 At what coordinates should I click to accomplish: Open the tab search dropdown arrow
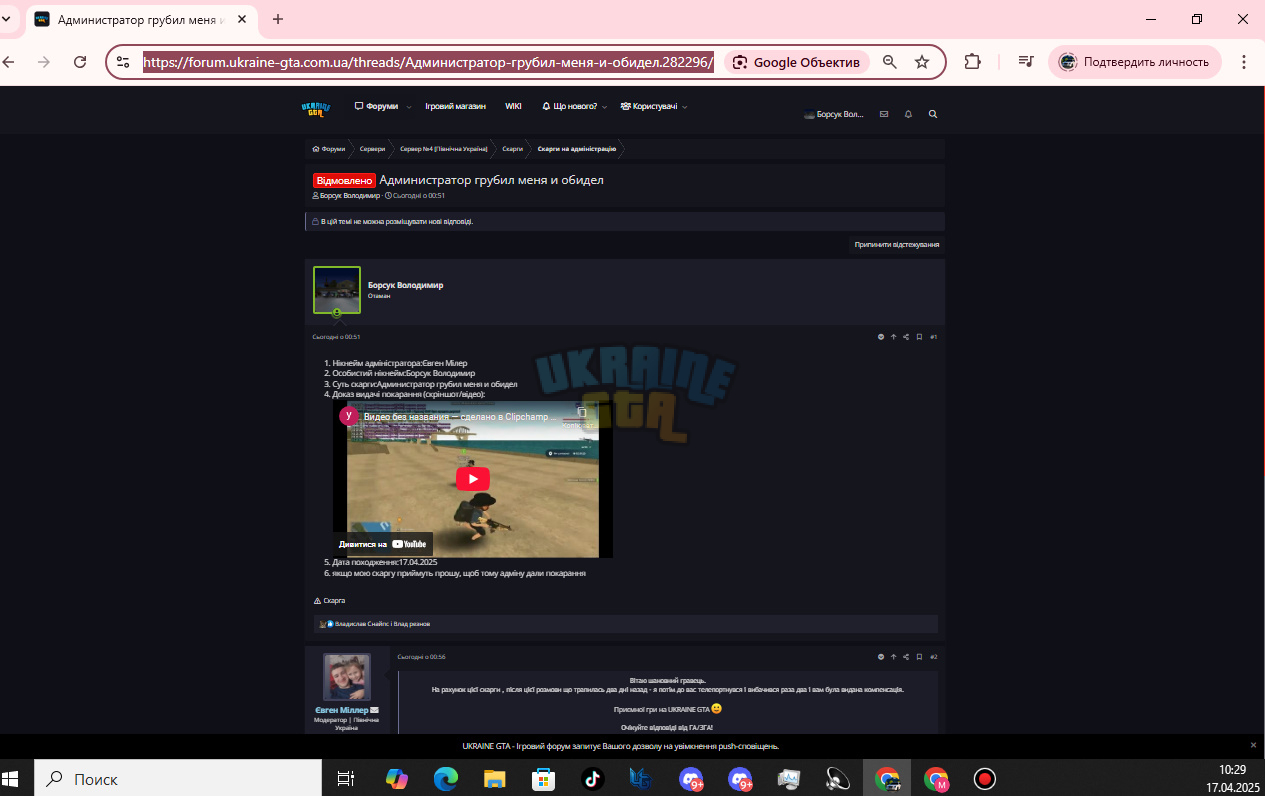point(6,19)
